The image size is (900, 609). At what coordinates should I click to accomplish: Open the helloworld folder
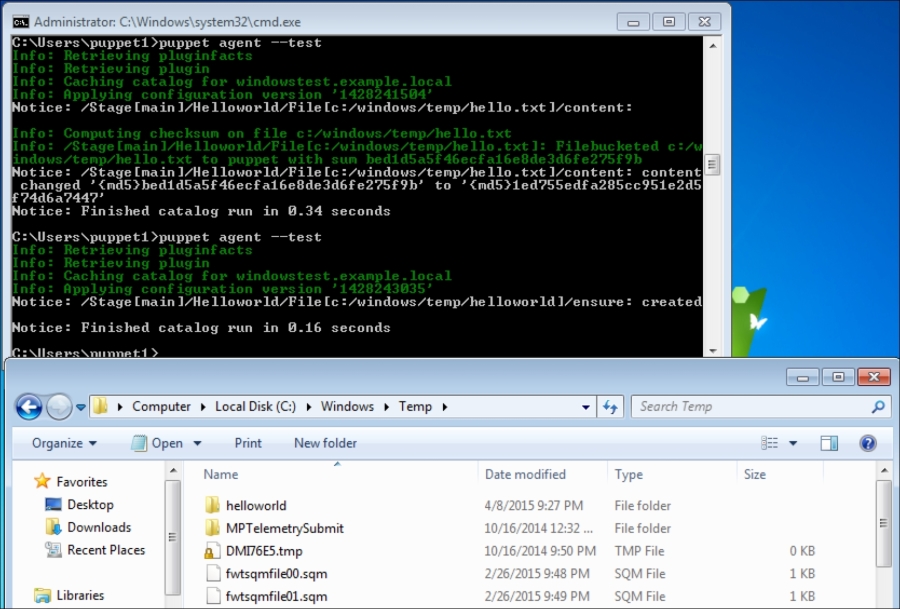[256, 506]
